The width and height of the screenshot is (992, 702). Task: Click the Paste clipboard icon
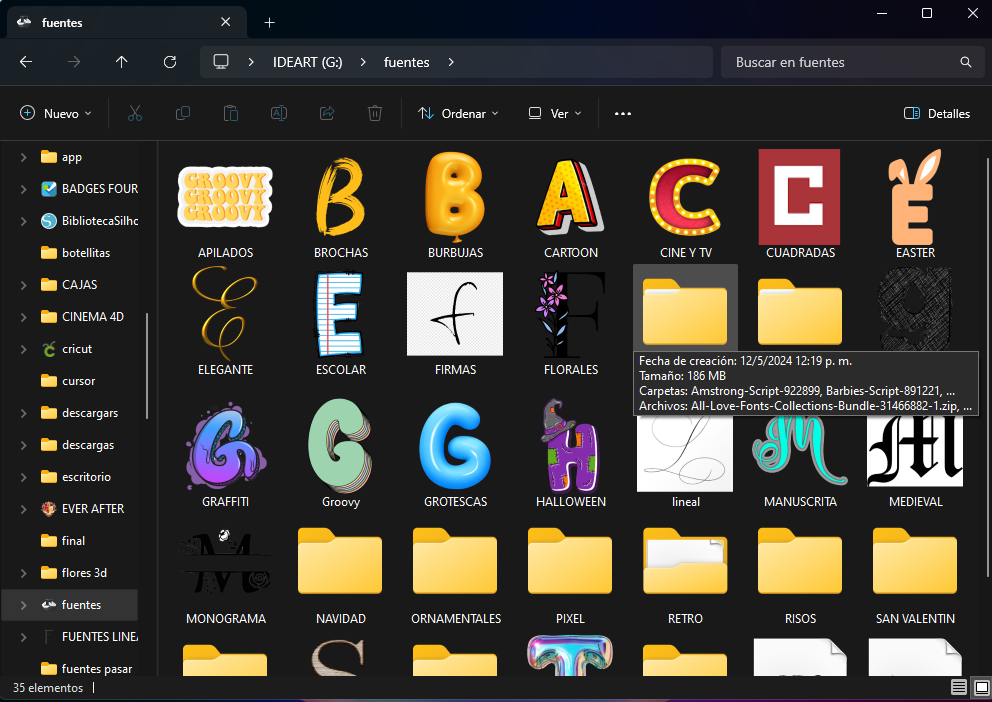[x=231, y=114]
